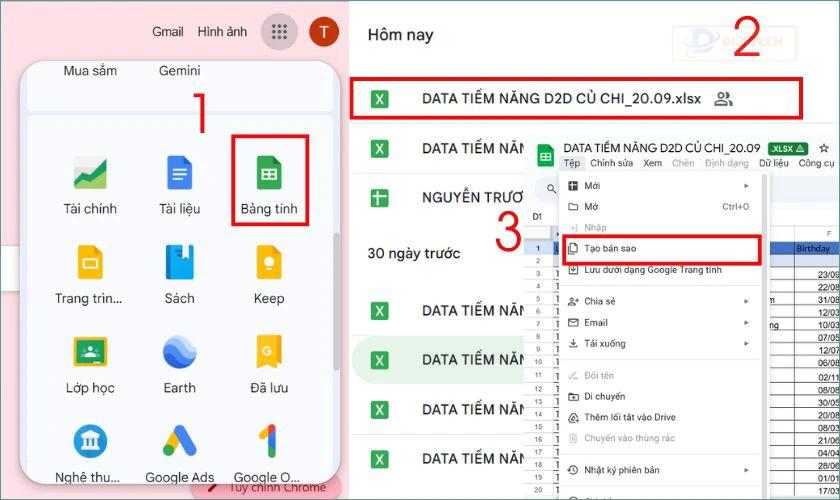The image size is (840, 500).
Task: Open Hình ảnh link
Action: (222, 32)
